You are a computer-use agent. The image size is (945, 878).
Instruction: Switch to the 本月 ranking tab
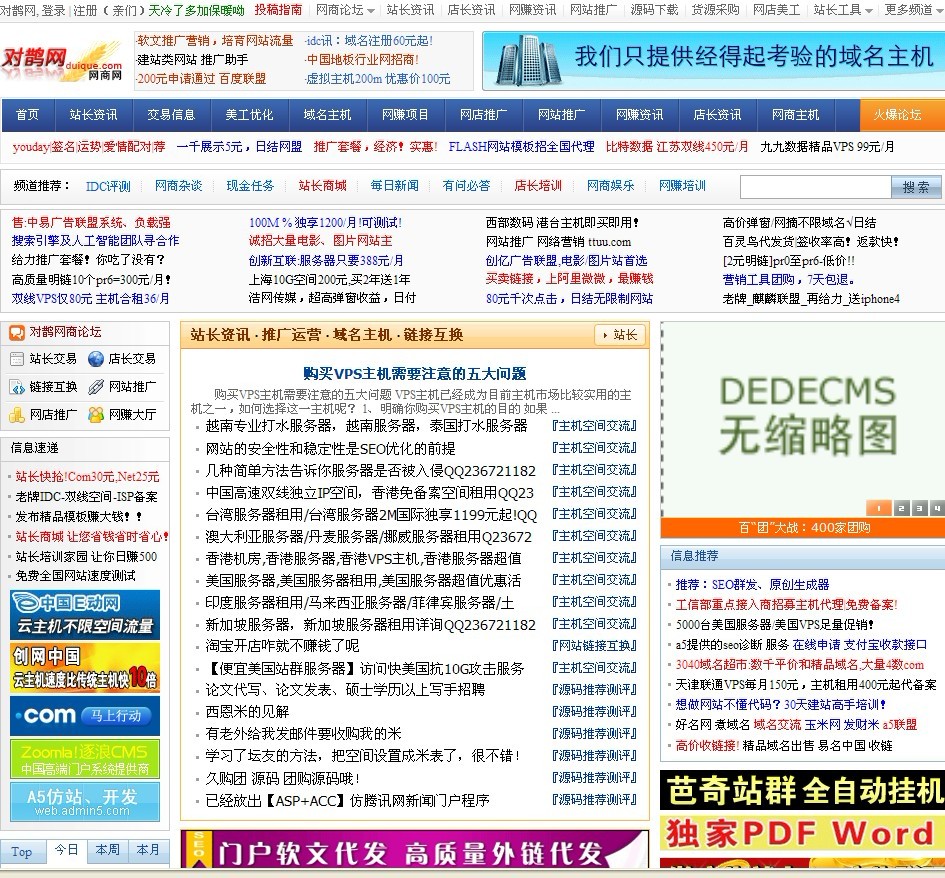pyautogui.click(x=148, y=850)
